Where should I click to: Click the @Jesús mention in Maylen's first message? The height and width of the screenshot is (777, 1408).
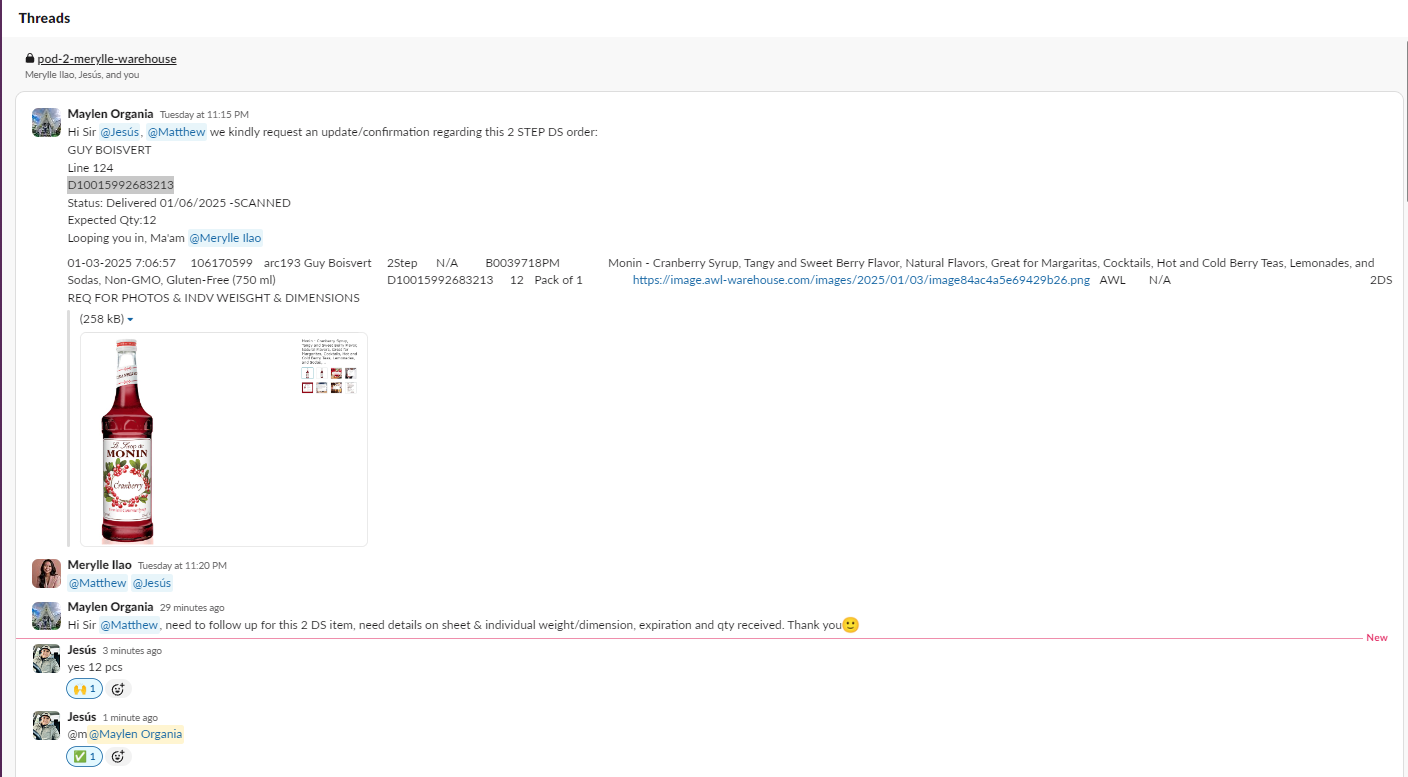click(x=120, y=132)
